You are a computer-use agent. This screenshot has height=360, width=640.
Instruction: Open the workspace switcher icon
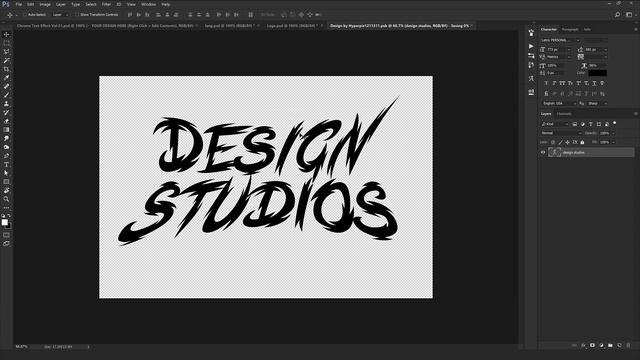(629, 15)
